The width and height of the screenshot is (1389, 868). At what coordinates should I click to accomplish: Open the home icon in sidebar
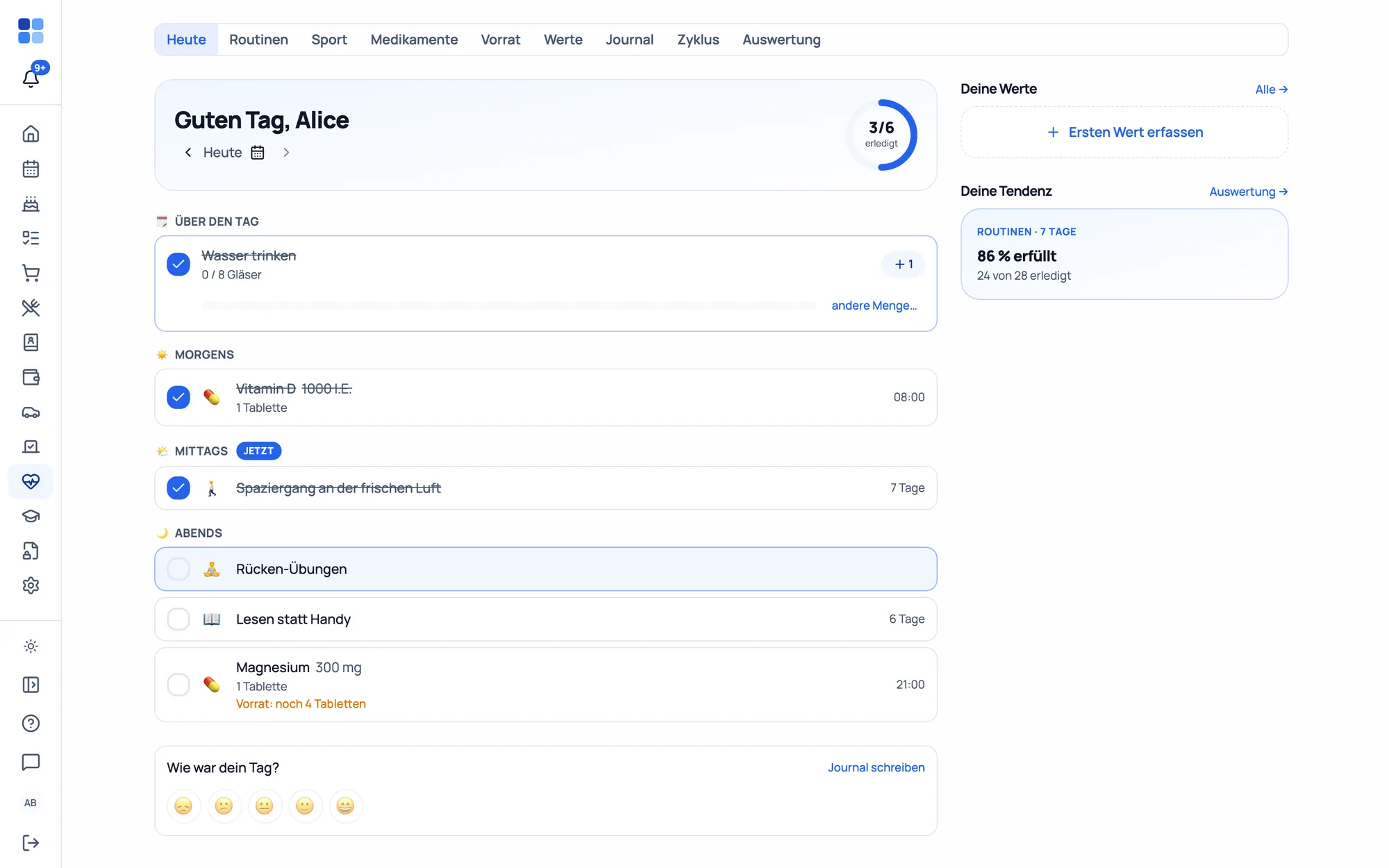point(31,134)
